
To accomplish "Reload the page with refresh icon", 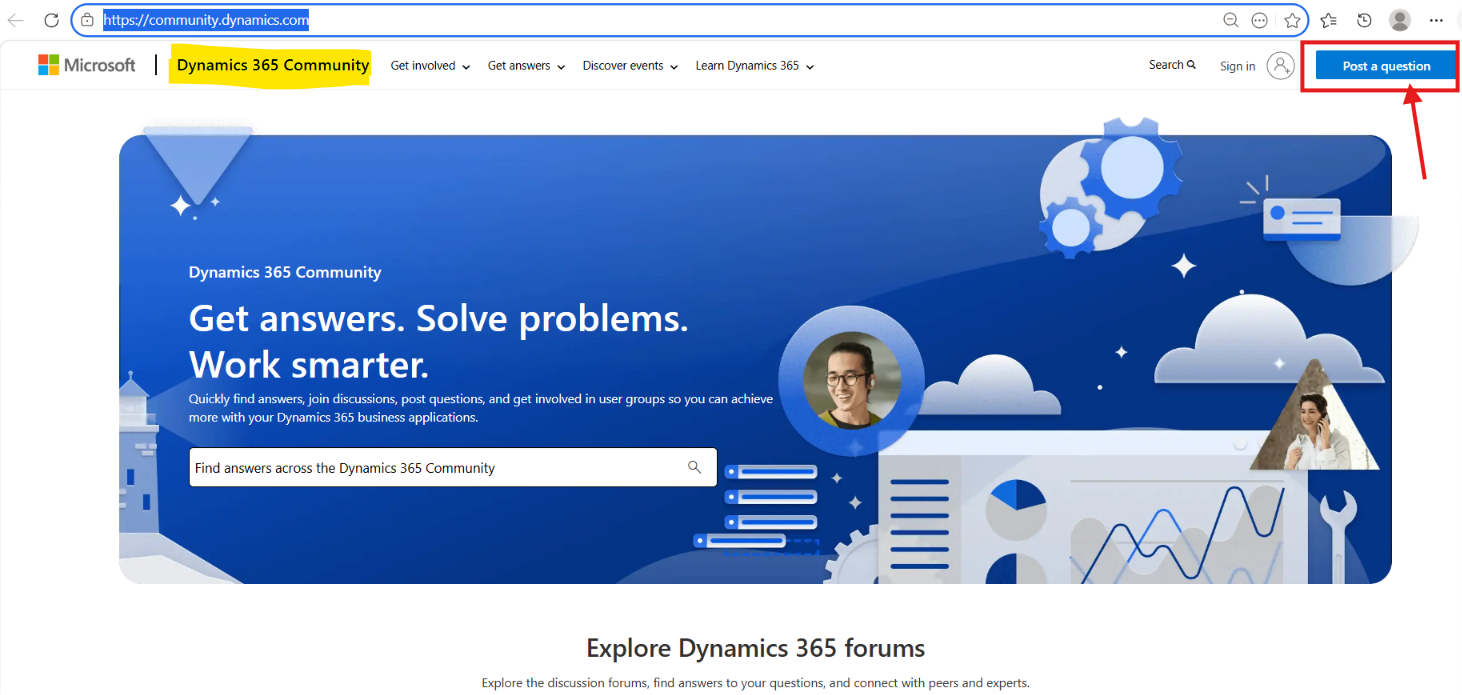I will pyautogui.click(x=51, y=20).
